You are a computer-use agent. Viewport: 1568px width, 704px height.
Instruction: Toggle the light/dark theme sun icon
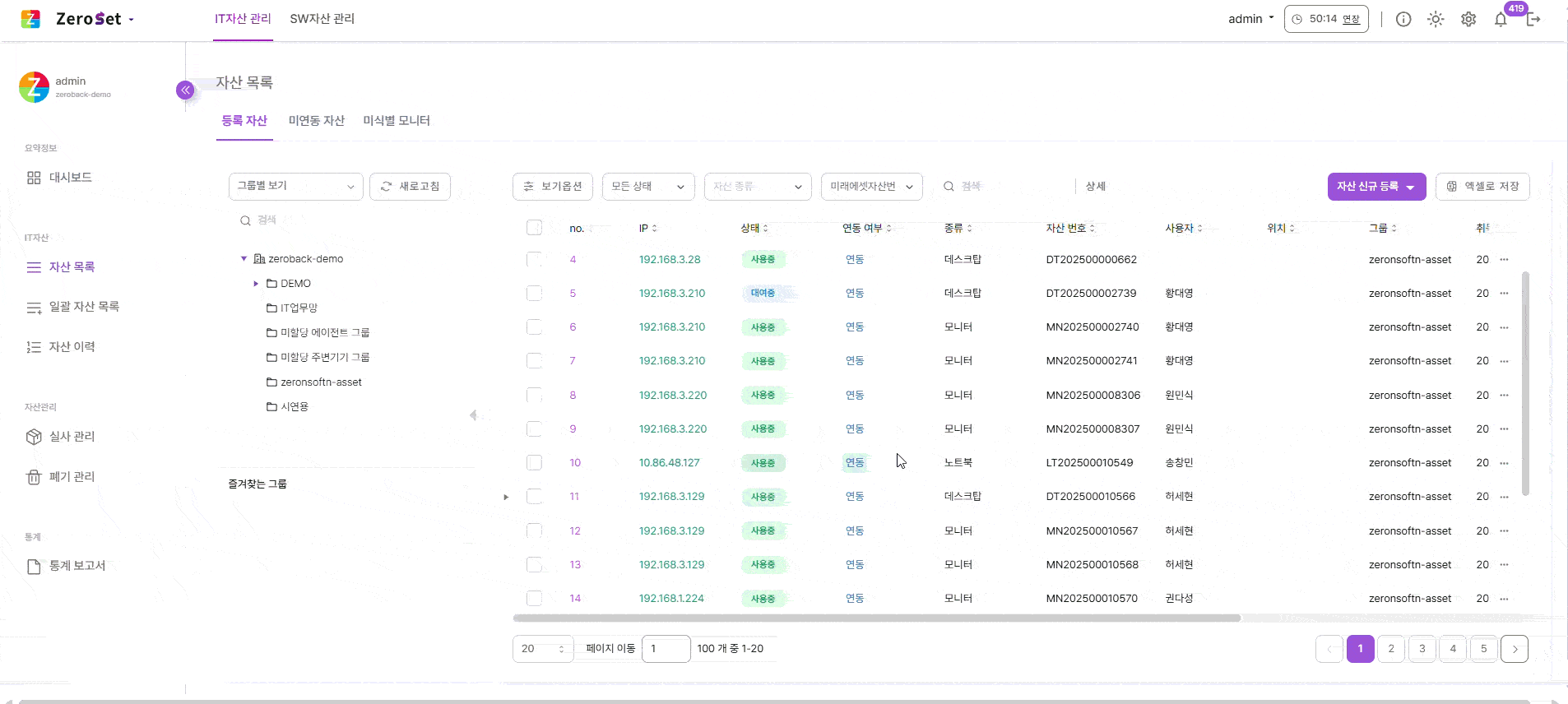coord(1436,19)
